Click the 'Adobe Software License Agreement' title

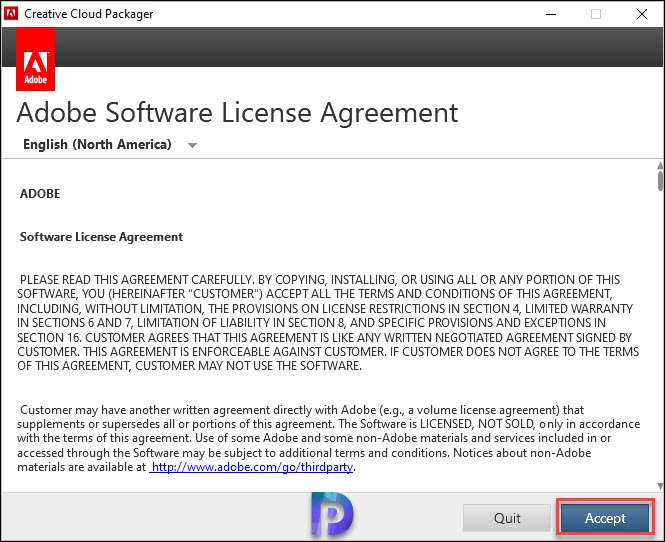point(237,113)
